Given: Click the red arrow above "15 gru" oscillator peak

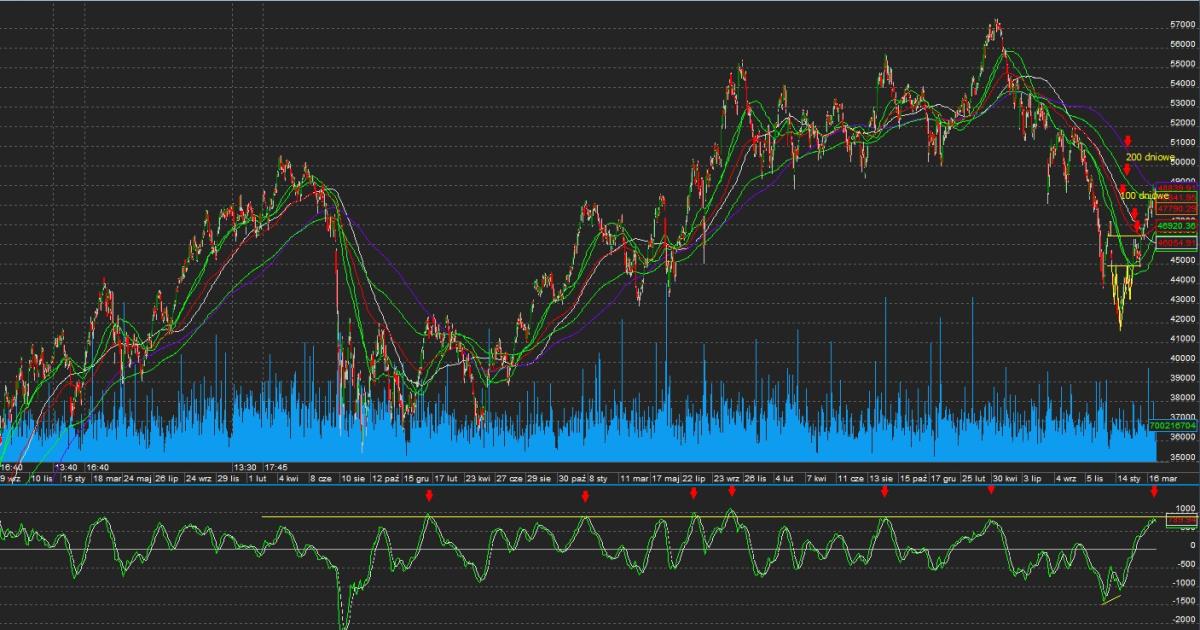Looking at the screenshot, I should [x=429, y=495].
